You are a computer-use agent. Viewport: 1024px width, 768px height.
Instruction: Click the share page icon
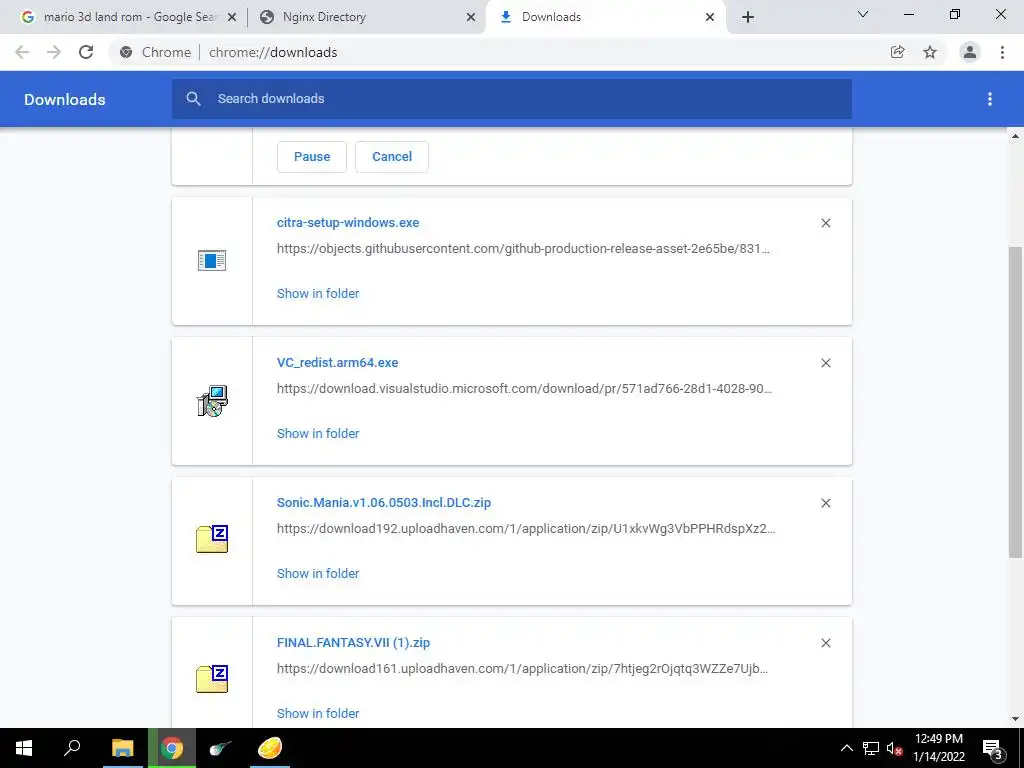(x=897, y=52)
